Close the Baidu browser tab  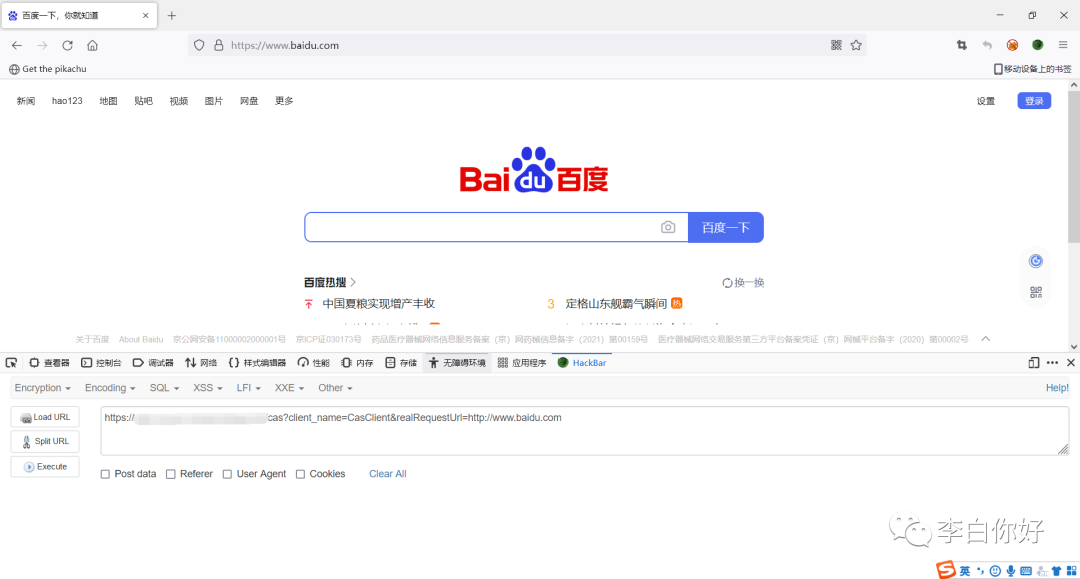[x=145, y=15]
